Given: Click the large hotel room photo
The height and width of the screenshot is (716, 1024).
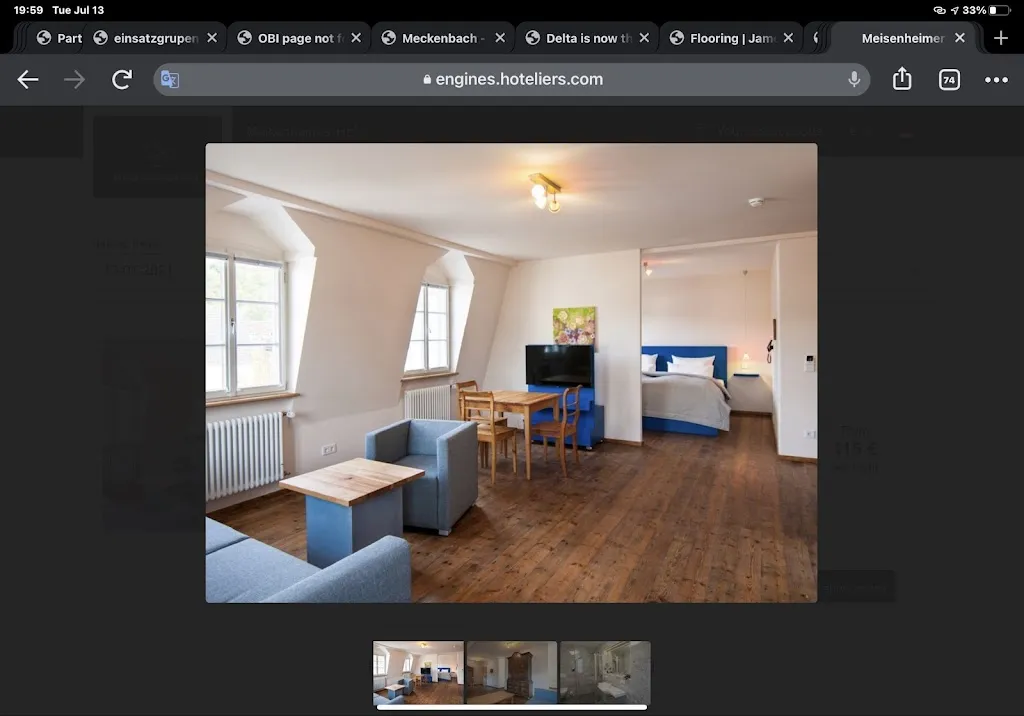Looking at the screenshot, I should (x=511, y=372).
